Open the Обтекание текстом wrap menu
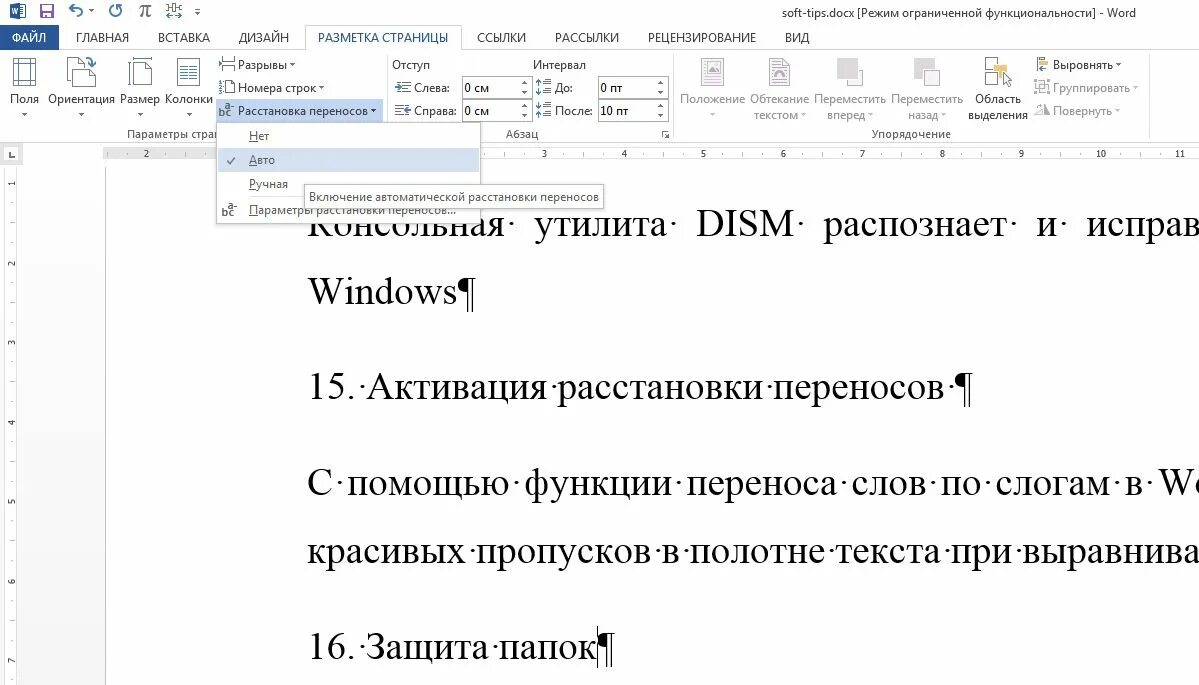This screenshot has height=685, width=1199. click(779, 88)
